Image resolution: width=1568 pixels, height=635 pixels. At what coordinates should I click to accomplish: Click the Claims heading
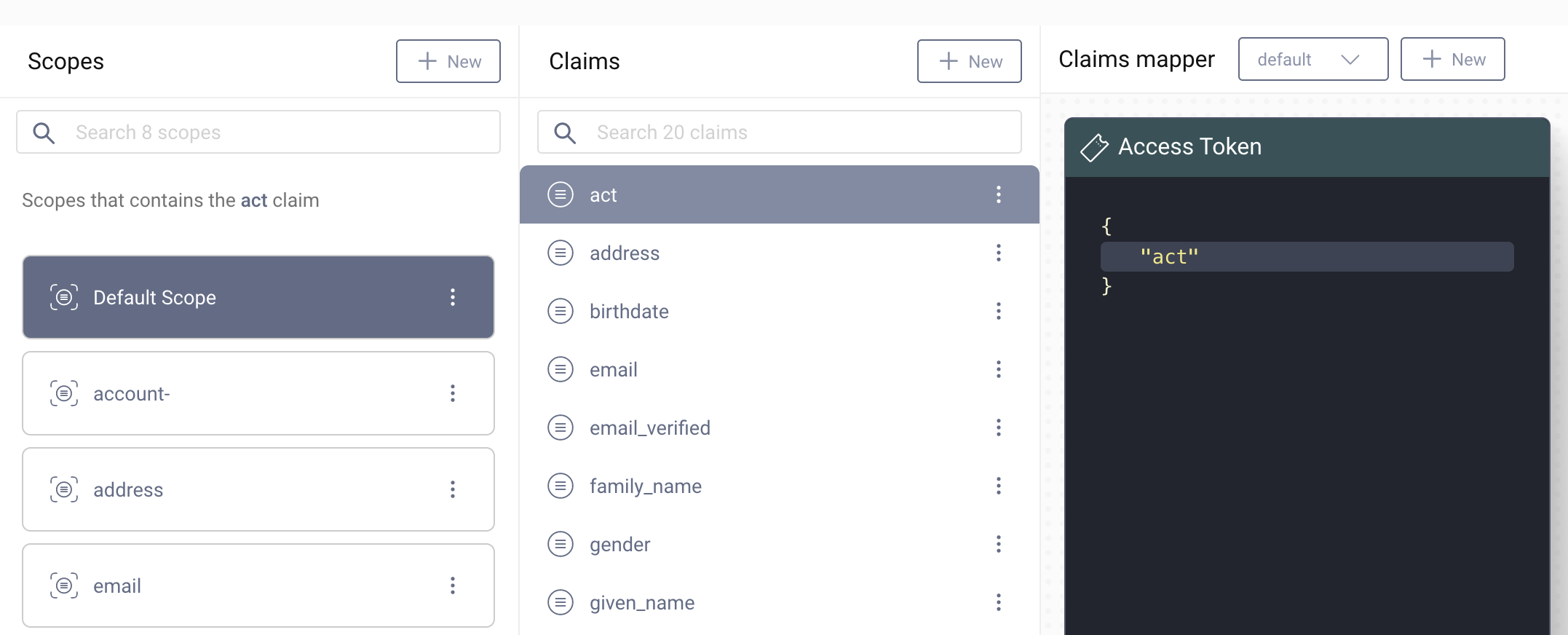[585, 61]
